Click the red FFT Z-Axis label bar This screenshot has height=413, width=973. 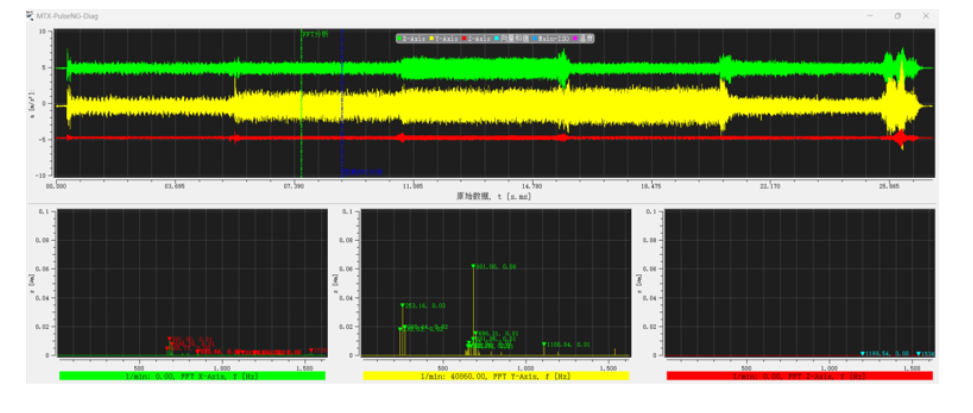pos(799,376)
